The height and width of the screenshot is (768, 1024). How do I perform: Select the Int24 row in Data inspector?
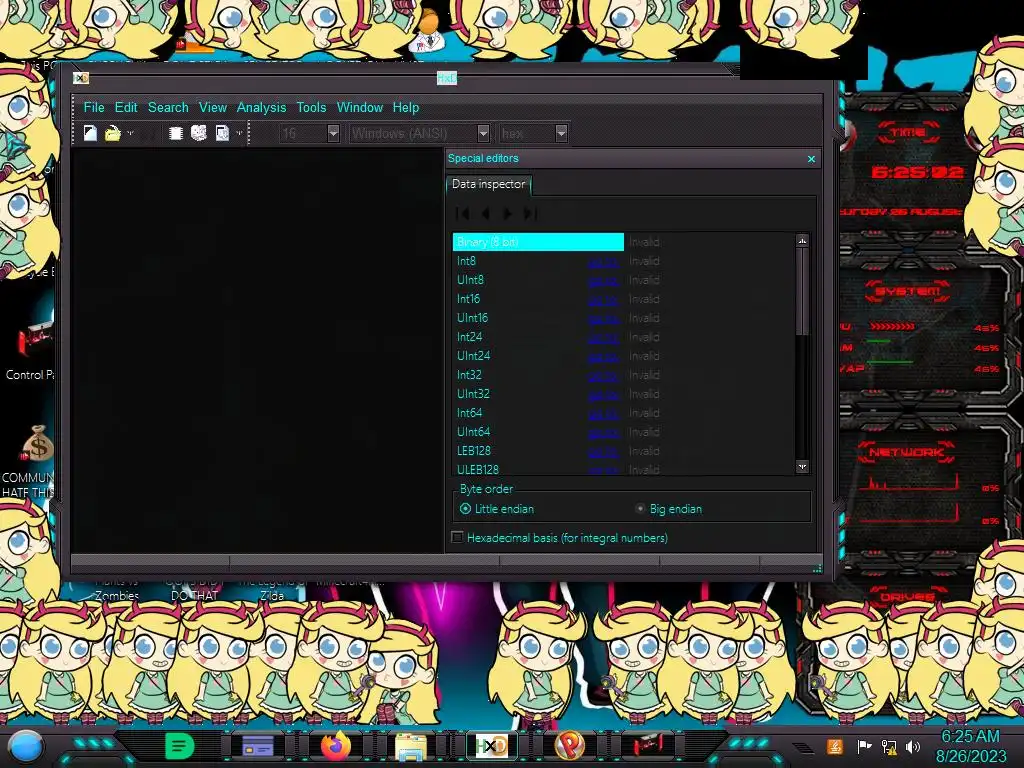pos(624,337)
